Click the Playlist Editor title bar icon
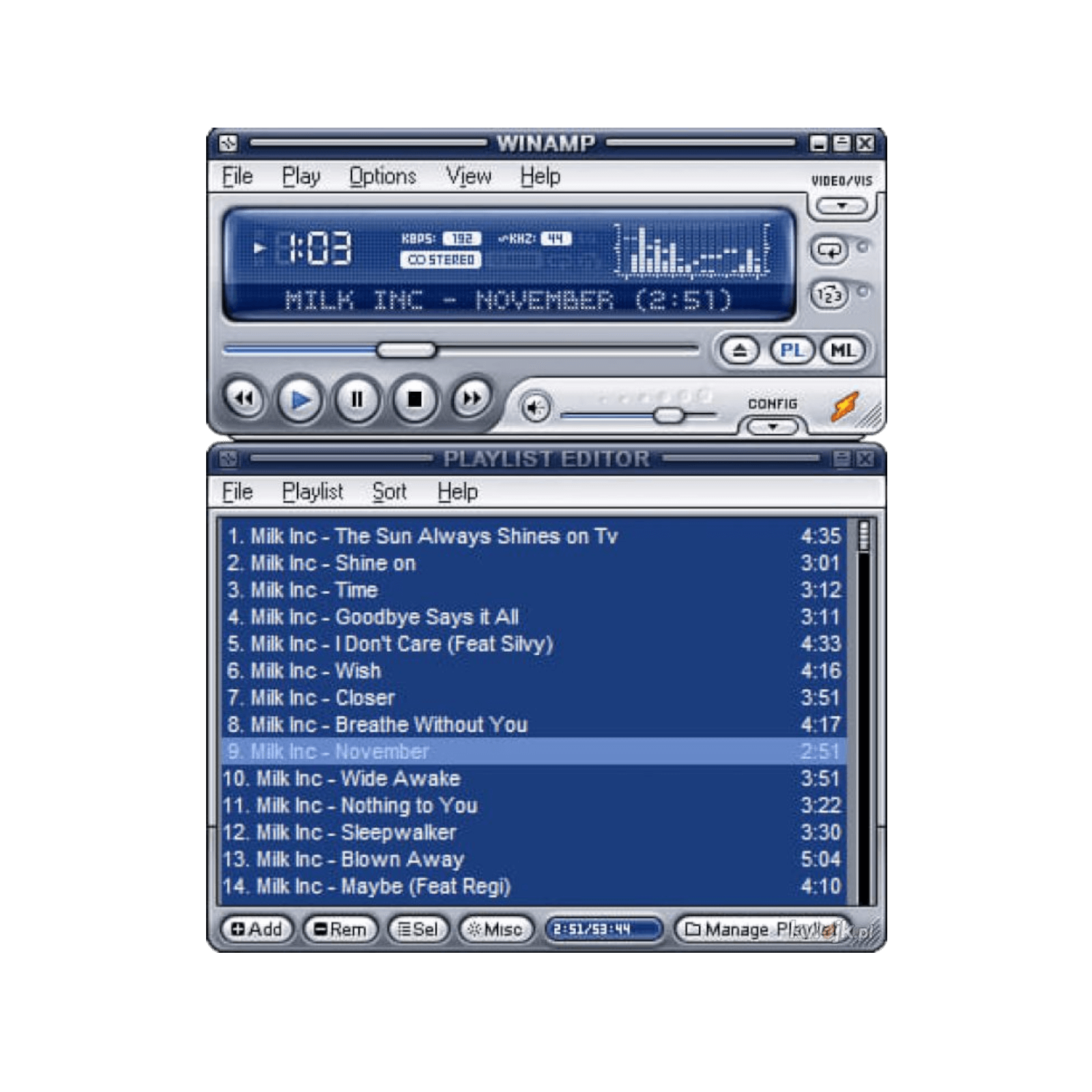The image size is (1092, 1092). [229, 459]
